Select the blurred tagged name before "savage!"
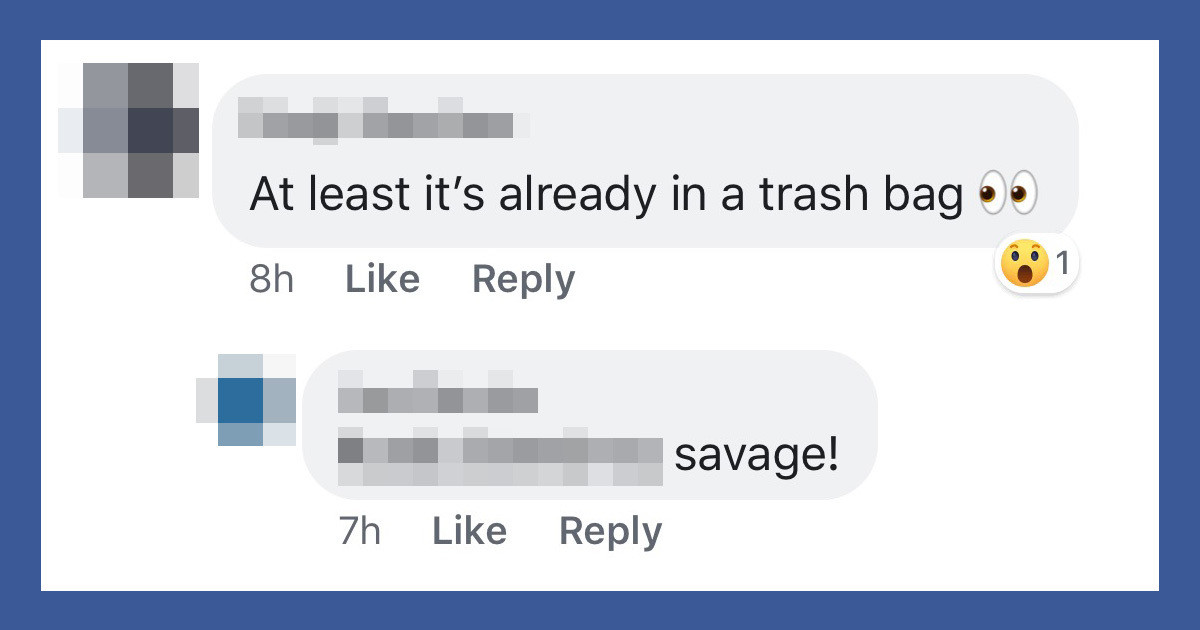1200x630 pixels. point(500,457)
